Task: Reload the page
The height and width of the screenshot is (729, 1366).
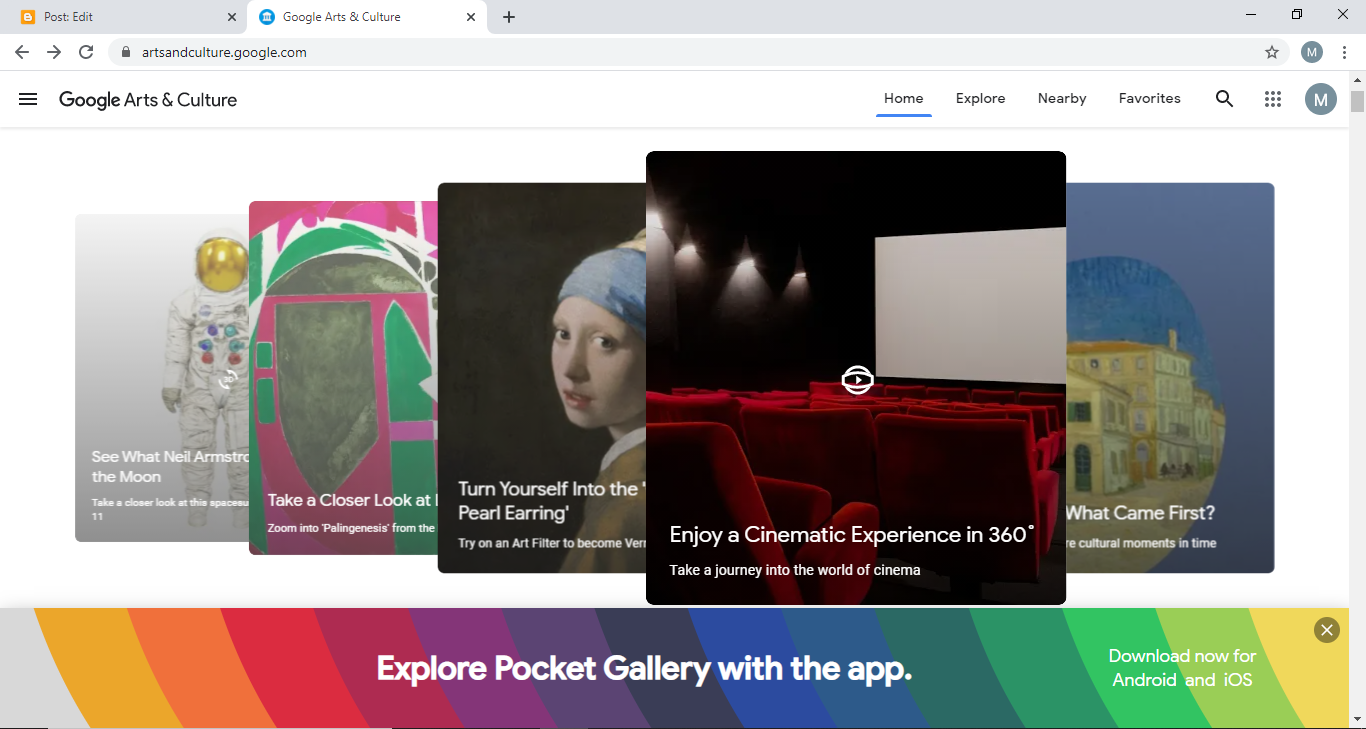Action: click(x=86, y=52)
